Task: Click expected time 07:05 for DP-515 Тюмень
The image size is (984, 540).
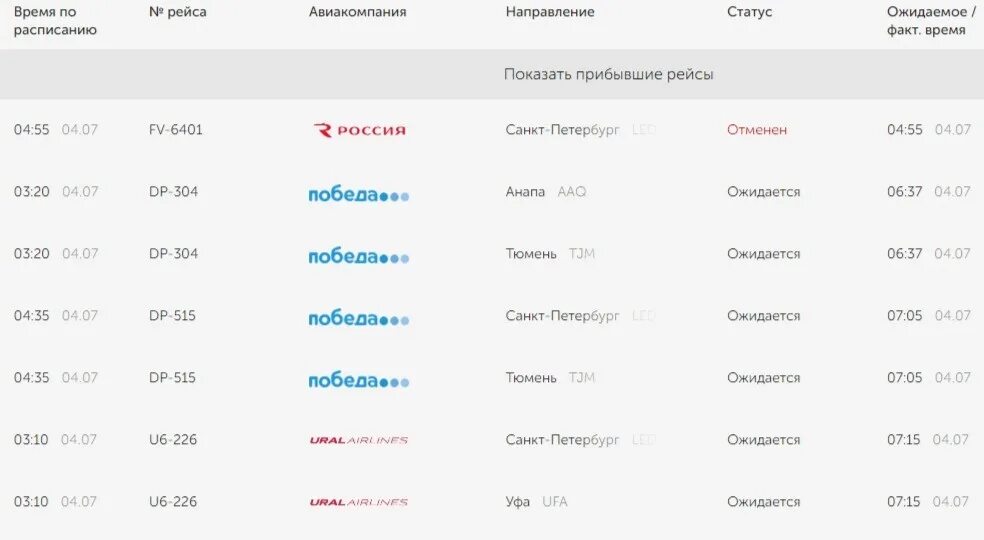Action: coord(904,377)
